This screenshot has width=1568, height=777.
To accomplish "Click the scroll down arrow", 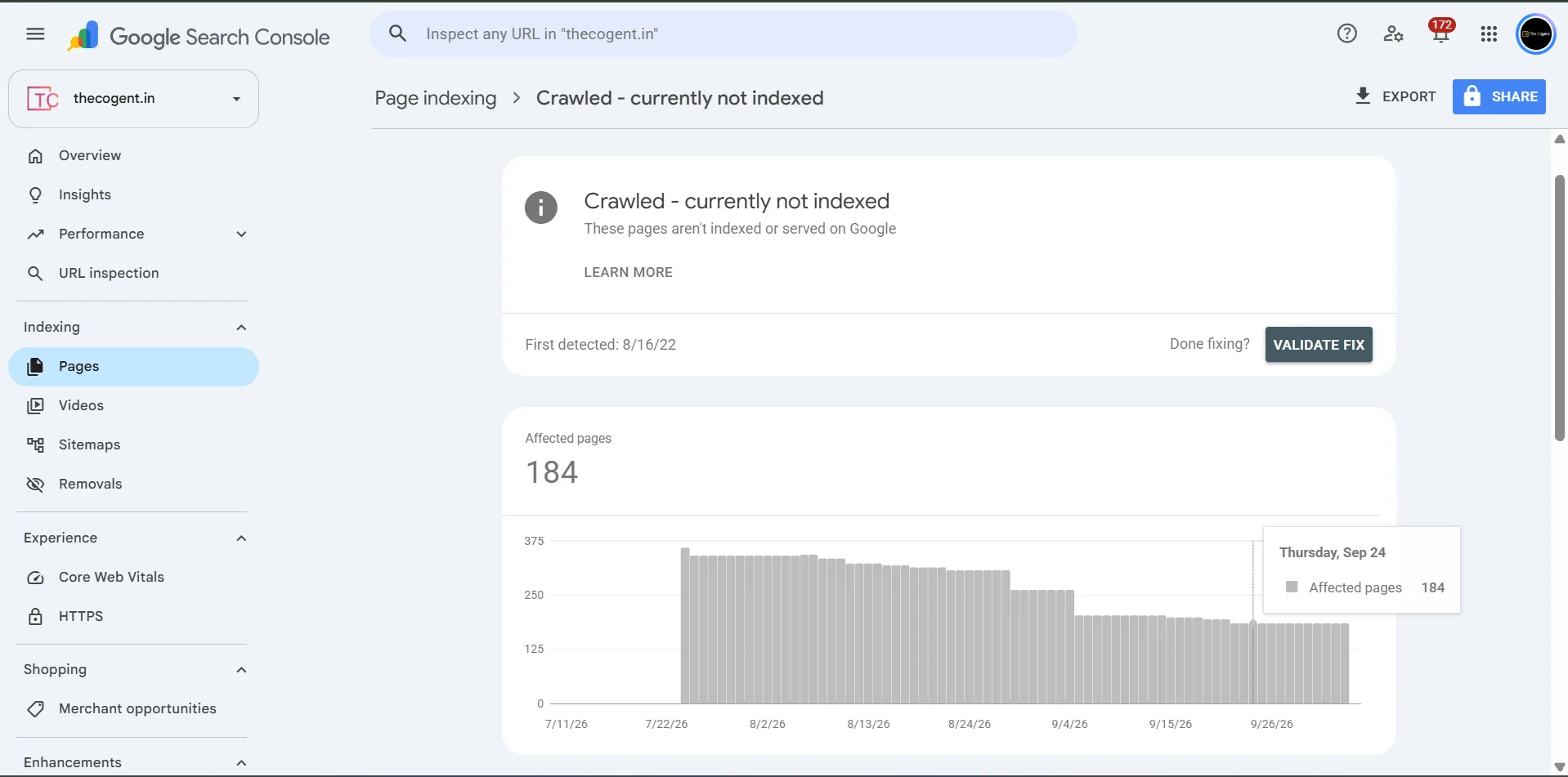I will [x=1559, y=766].
